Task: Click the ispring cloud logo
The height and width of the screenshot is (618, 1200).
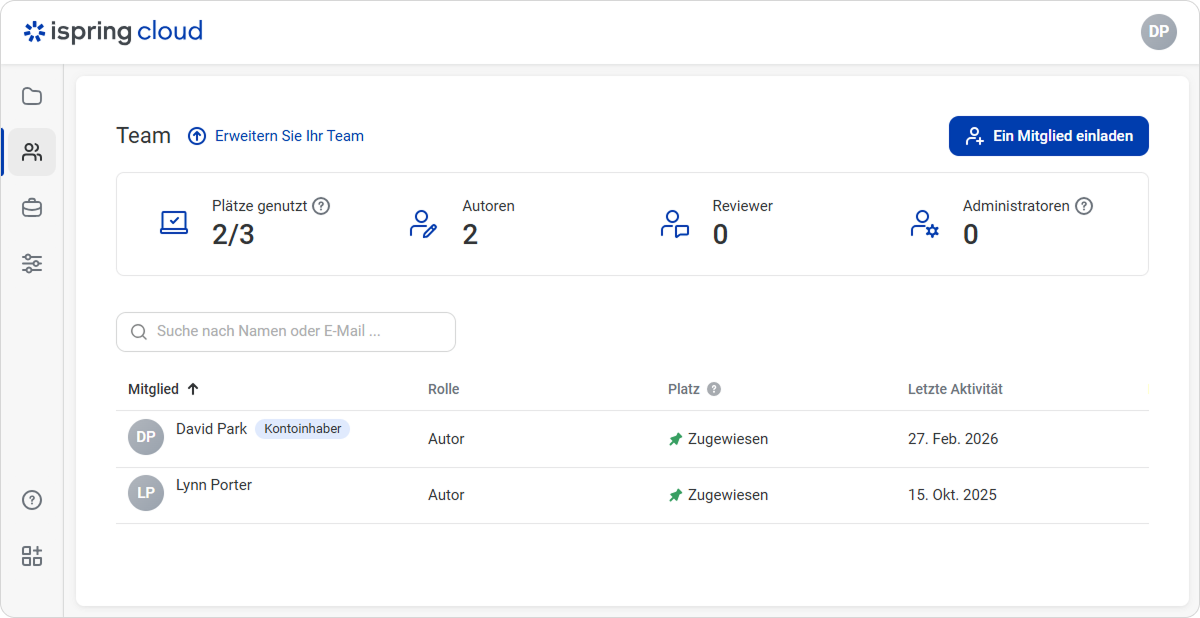Action: tap(113, 31)
